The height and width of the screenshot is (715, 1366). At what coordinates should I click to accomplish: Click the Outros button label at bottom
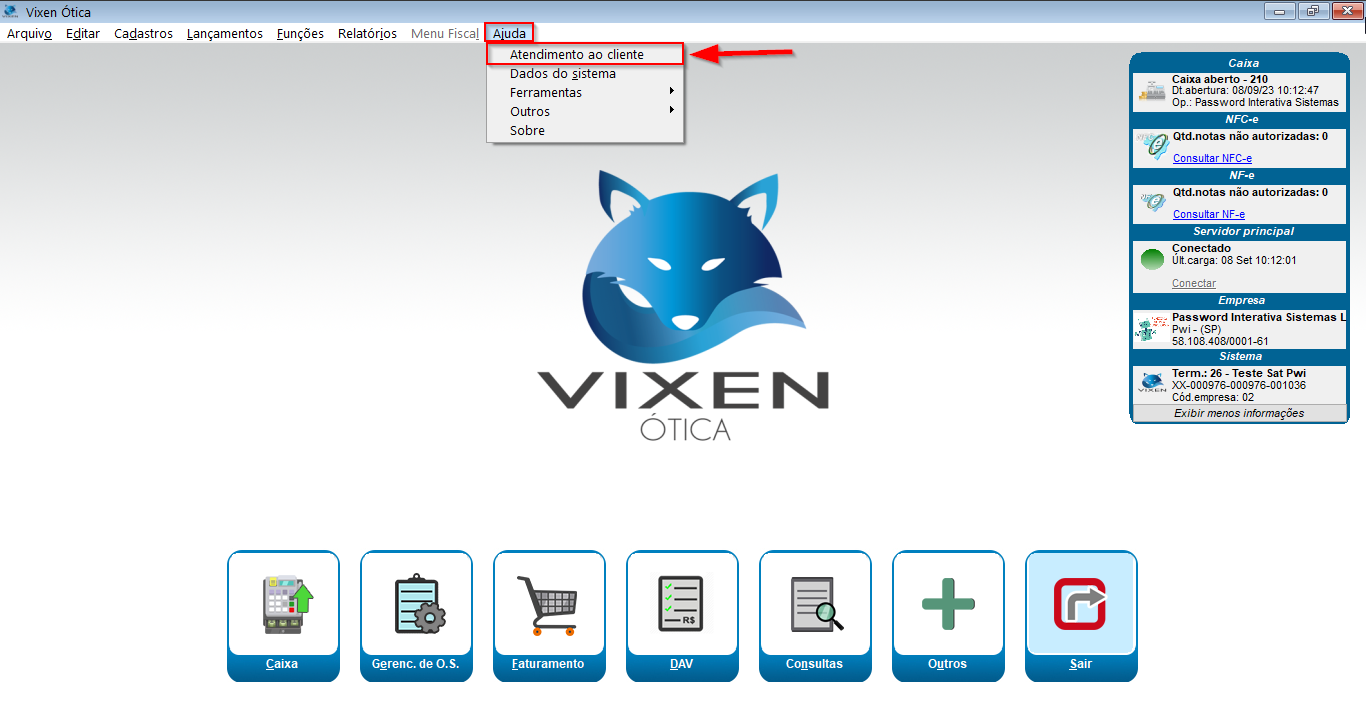pos(947,664)
